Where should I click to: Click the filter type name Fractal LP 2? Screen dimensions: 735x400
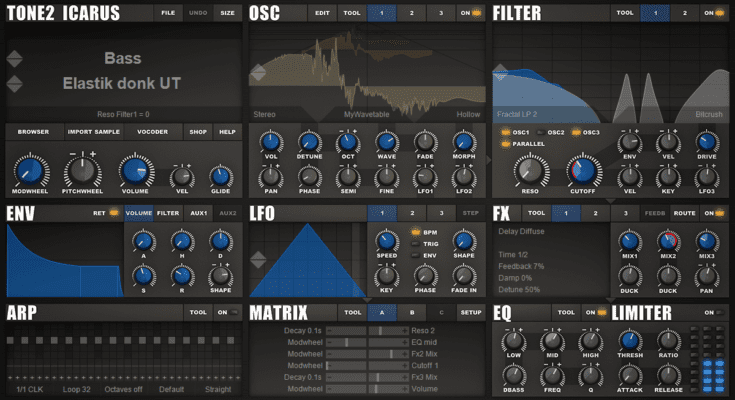click(521, 115)
